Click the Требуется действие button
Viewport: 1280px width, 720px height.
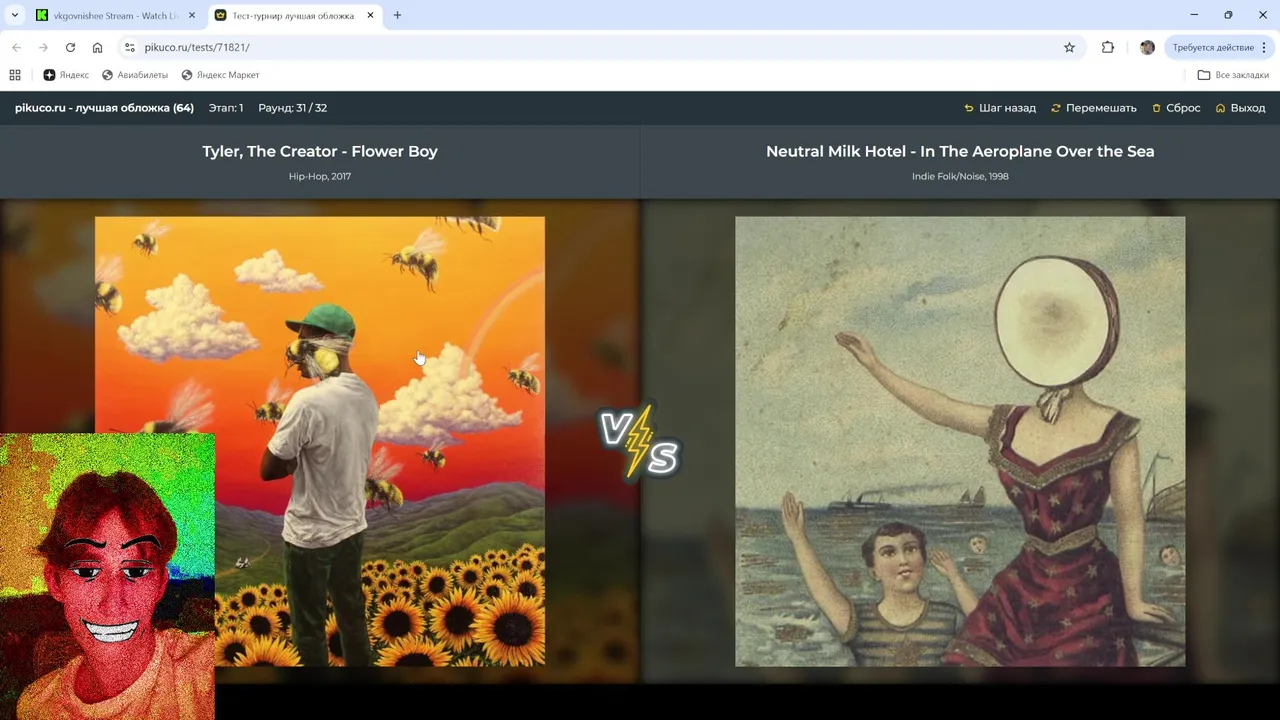coord(1213,47)
